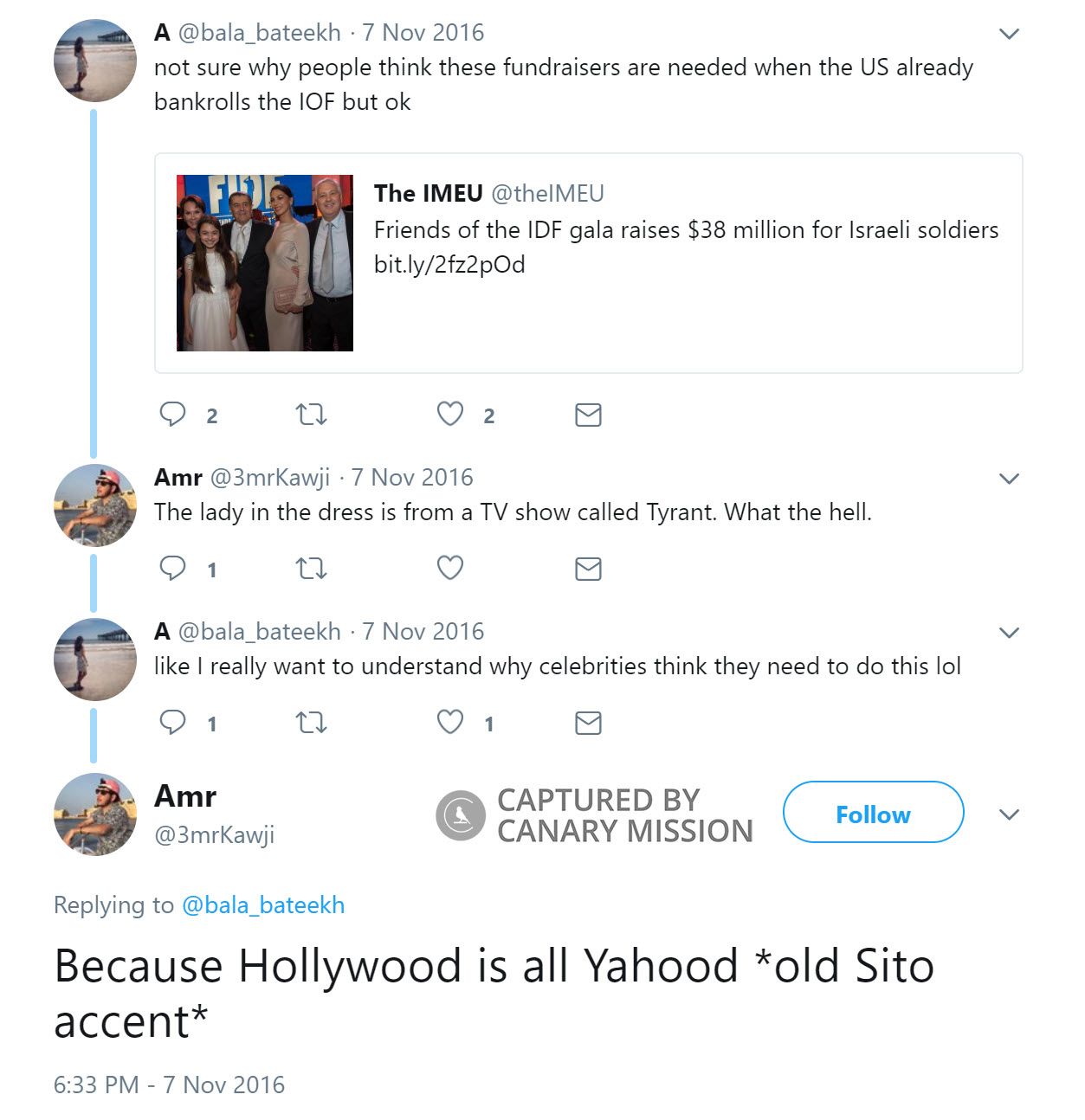View the IDF gala photo thumbnail
The height and width of the screenshot is (1120, 1085).
point(265,263)
